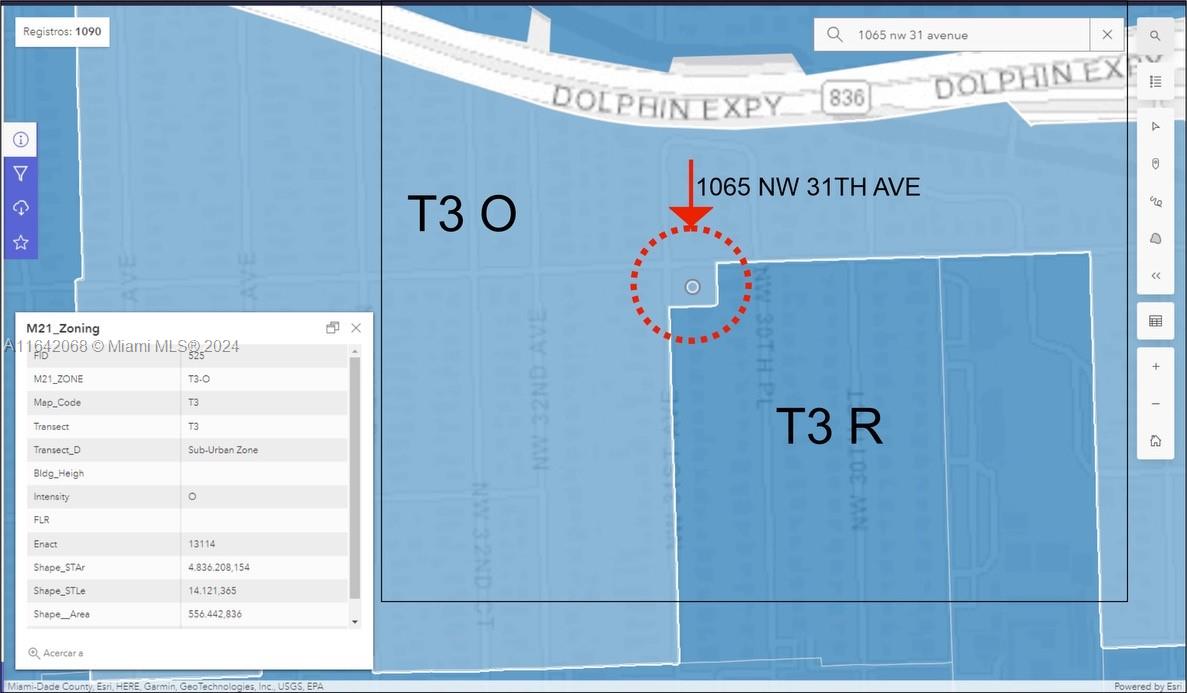Select the arrow pointer selection tool
The width and height of the screenshot is (1187, 693).
(1155, 126)
